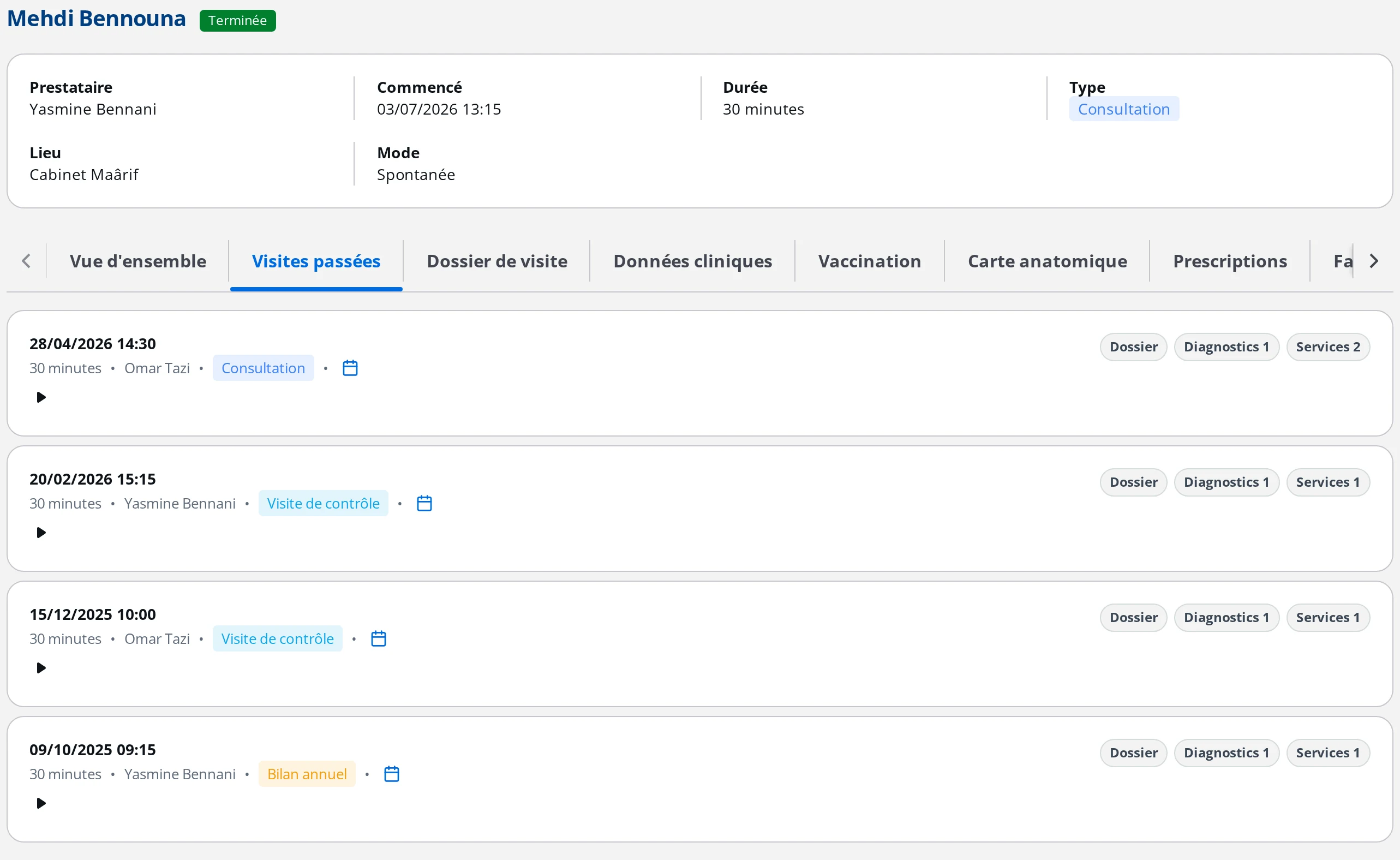Open Dossier for the 28/04/2026 visit
The height and width of the screenshot is (860, 1400).
[1133, 347]
